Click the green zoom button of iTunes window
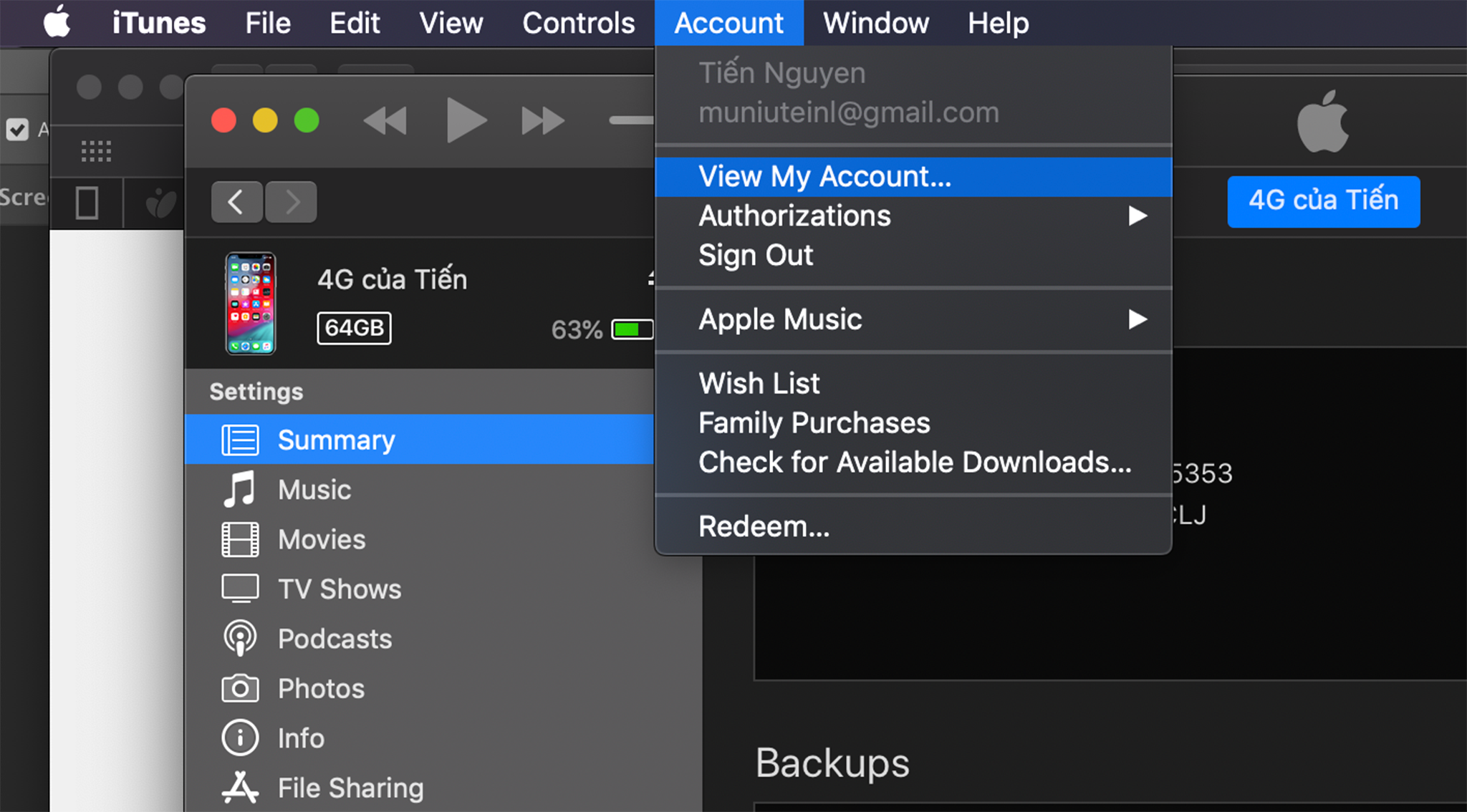The image size is (1467, 812). [307, 120]
